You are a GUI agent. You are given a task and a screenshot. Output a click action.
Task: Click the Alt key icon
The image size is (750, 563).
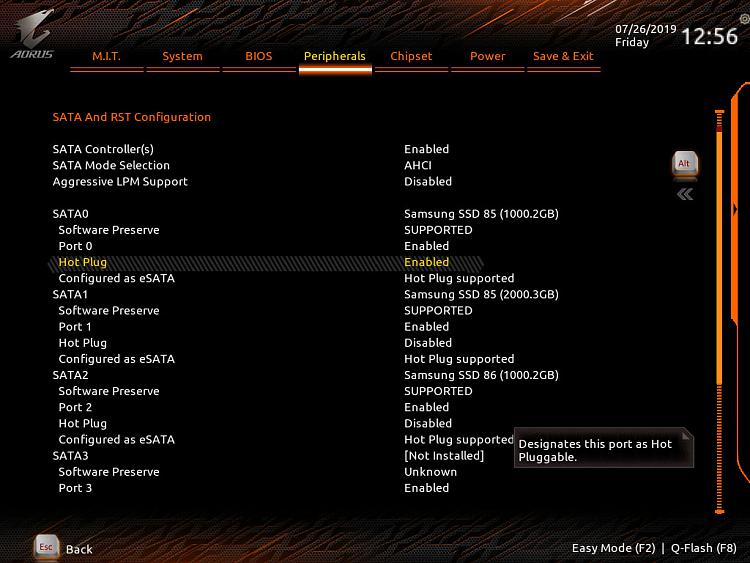[x=684, y=163]
